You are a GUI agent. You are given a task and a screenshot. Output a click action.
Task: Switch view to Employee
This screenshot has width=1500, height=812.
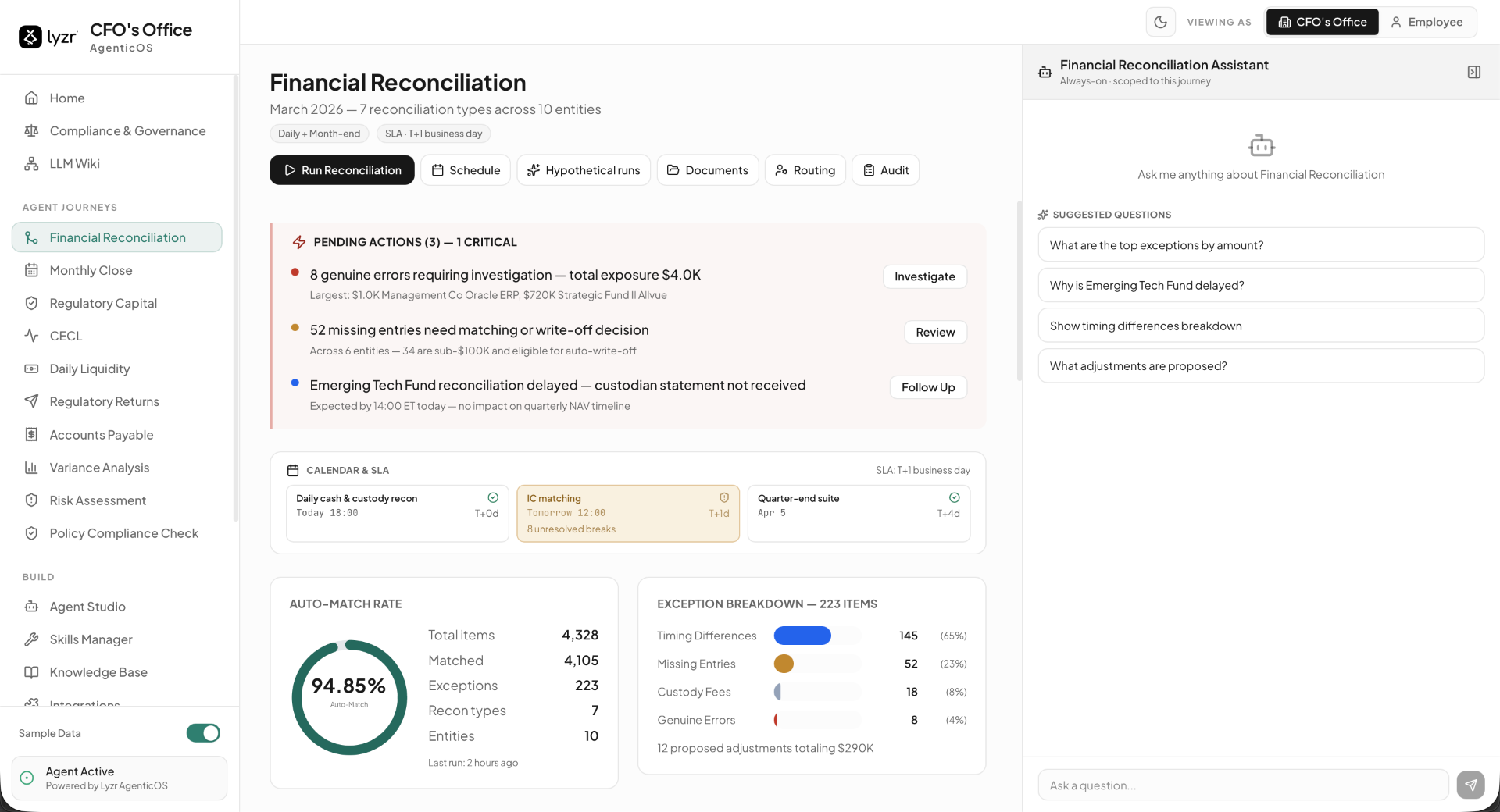pos(1427,22)
